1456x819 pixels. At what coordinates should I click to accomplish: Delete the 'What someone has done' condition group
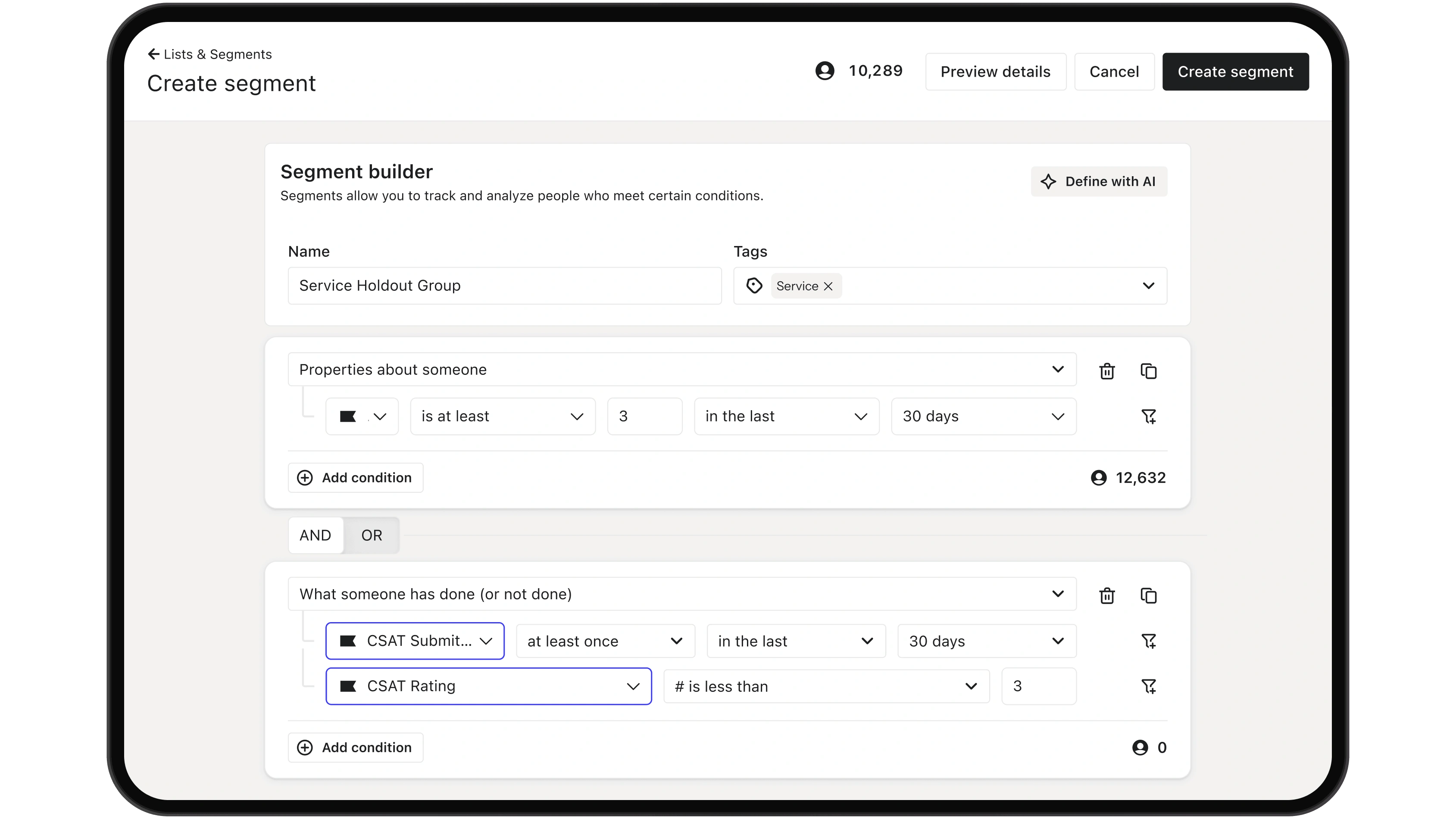(x=1107, y=596)
